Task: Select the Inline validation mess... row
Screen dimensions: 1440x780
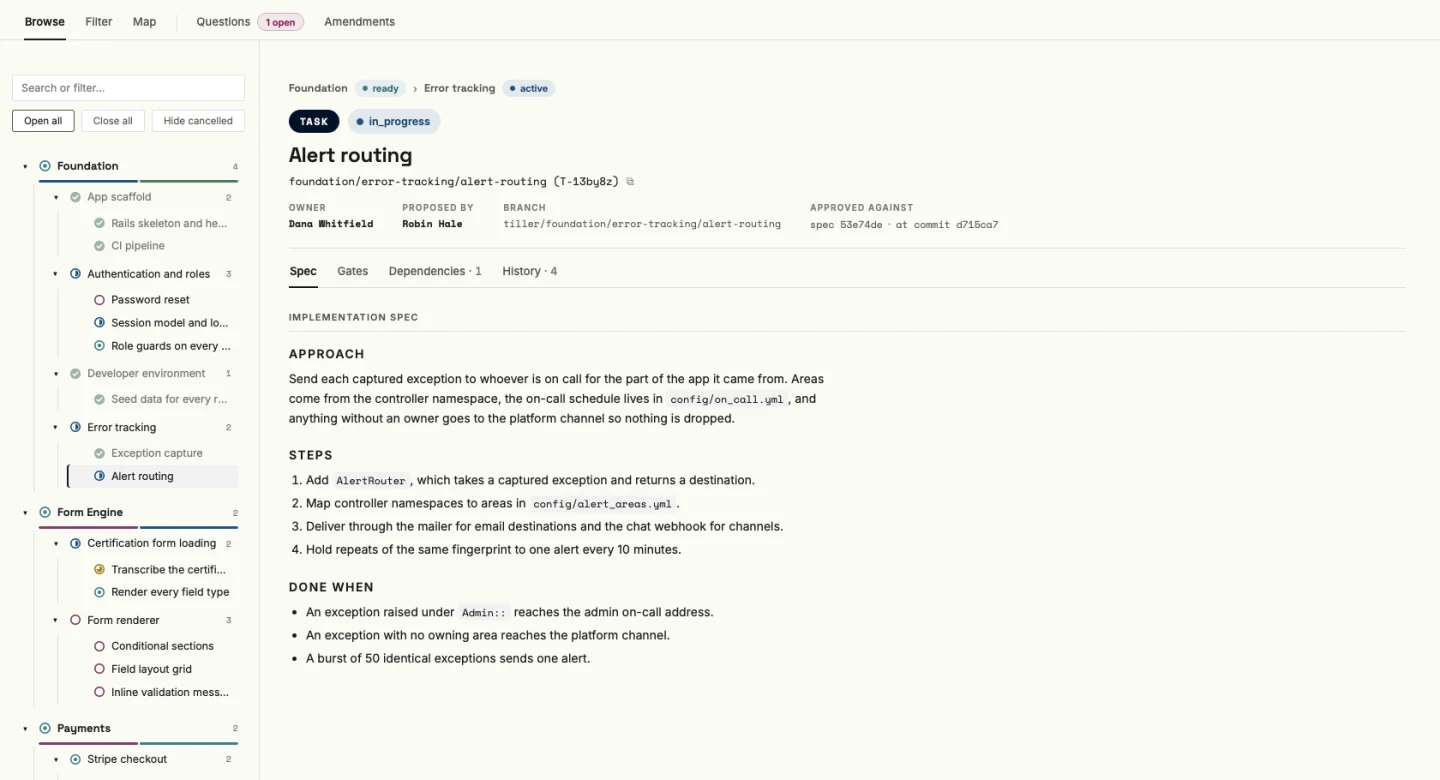Action: pyautogui.click(x=153, y=692)
